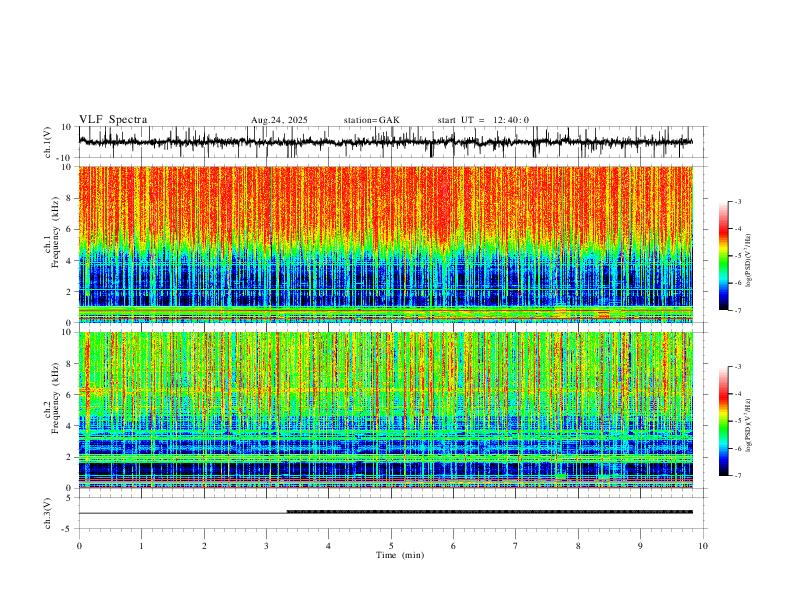Click the ch.2 spectrogram plot
Screen dimensions: 792x612
pos(385,410)
